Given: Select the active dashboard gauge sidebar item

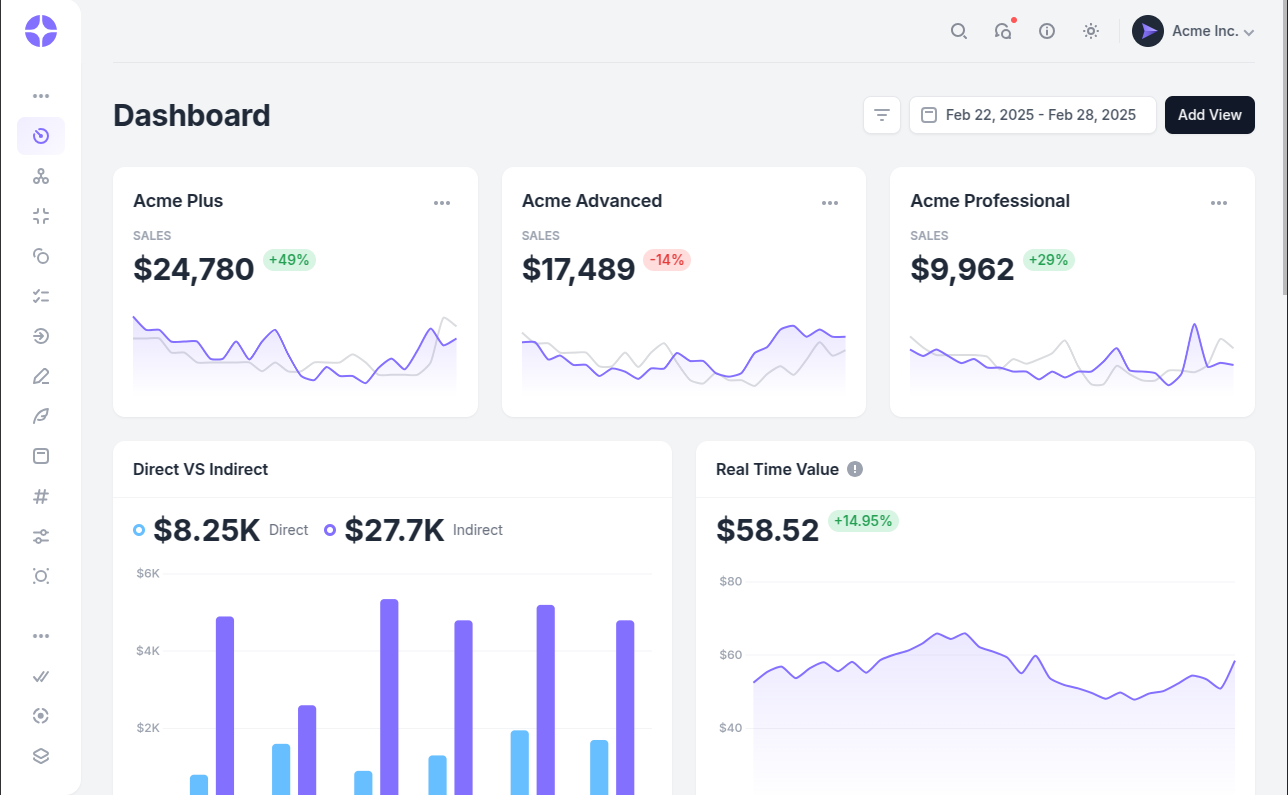Looking at the screenshot, I should click(x=41, y=136).
